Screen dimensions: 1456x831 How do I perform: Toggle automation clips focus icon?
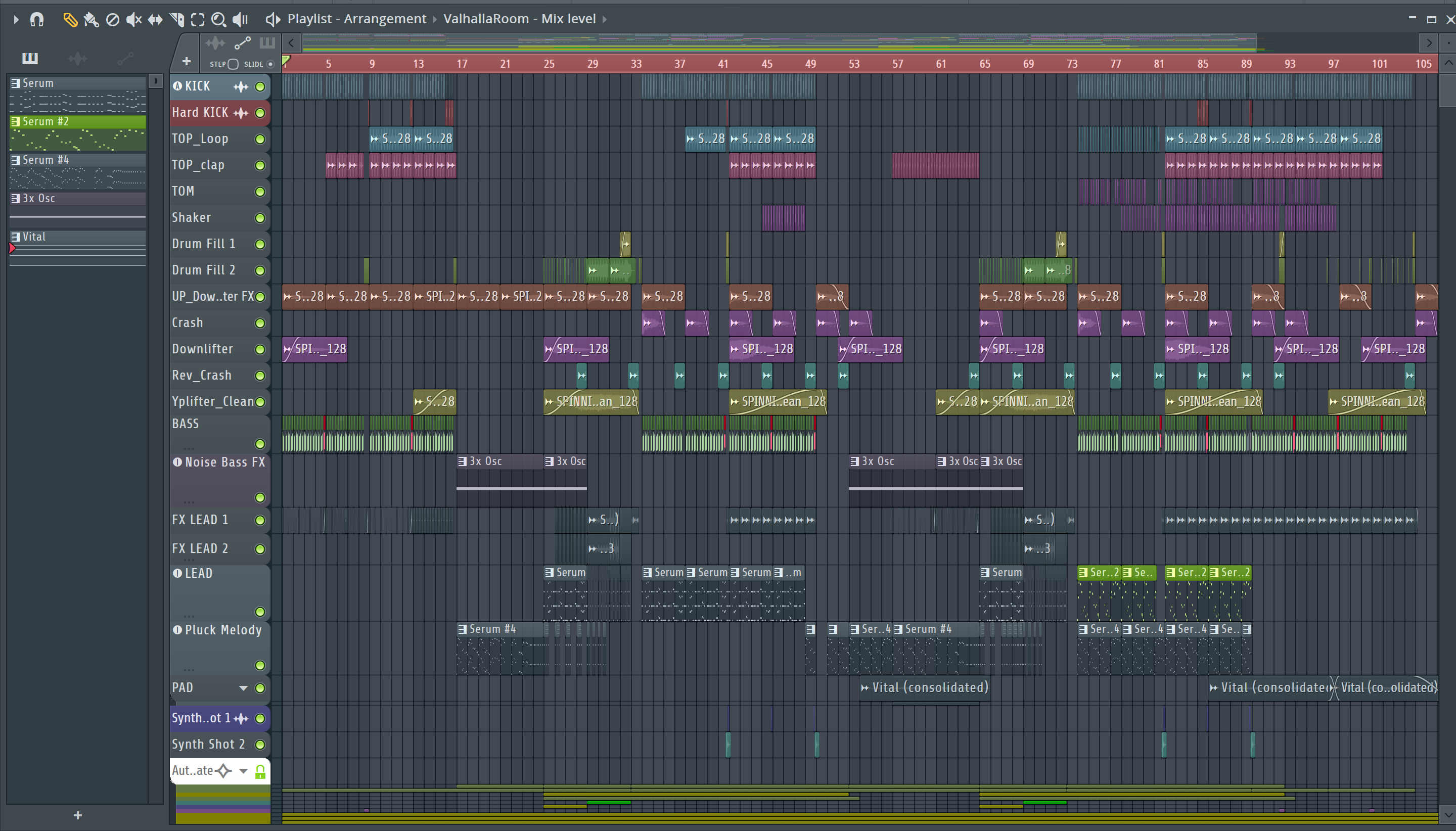pos(243,43)
